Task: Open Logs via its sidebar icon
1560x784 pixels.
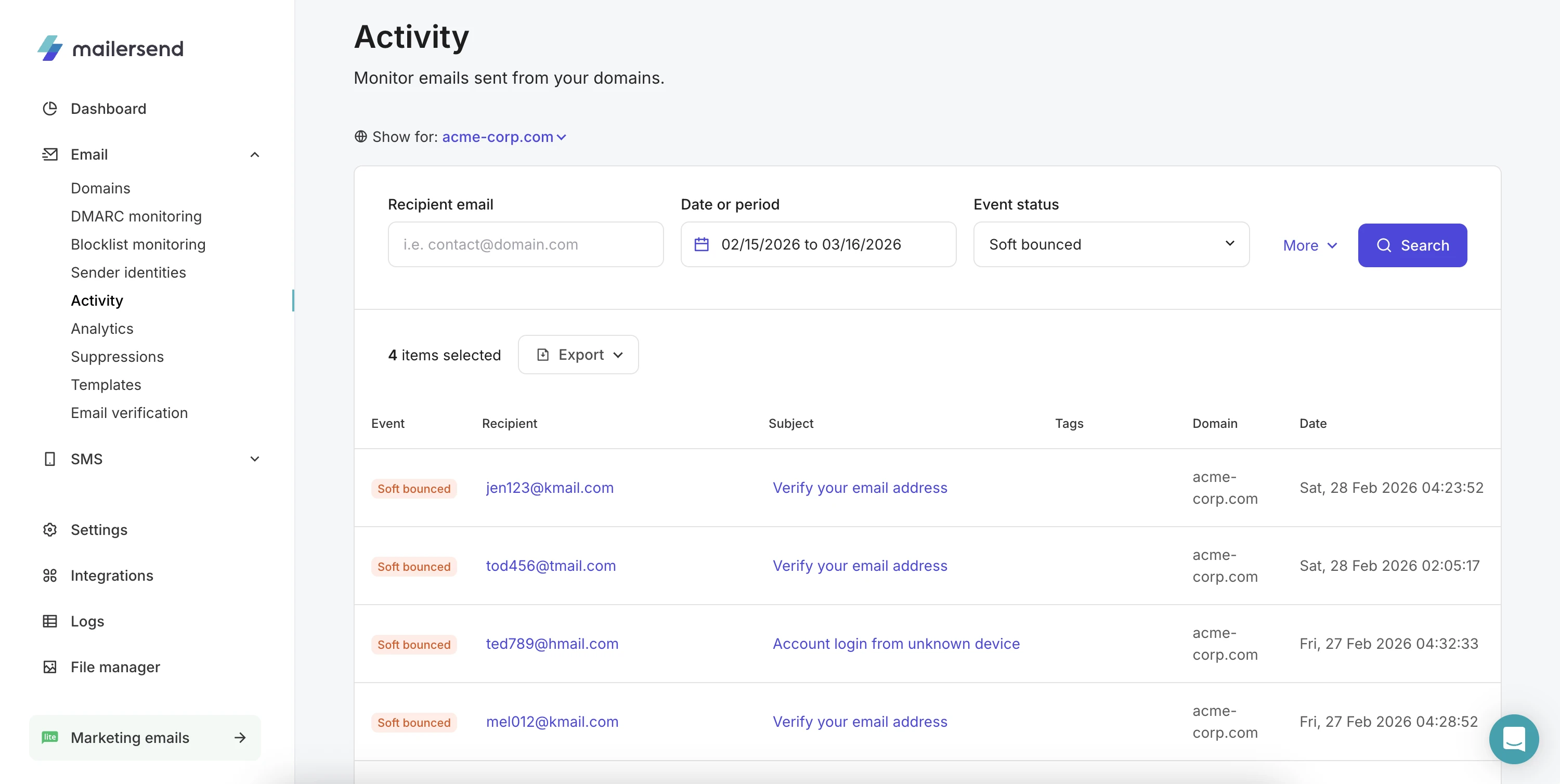Action: click(x=50, y=621)
